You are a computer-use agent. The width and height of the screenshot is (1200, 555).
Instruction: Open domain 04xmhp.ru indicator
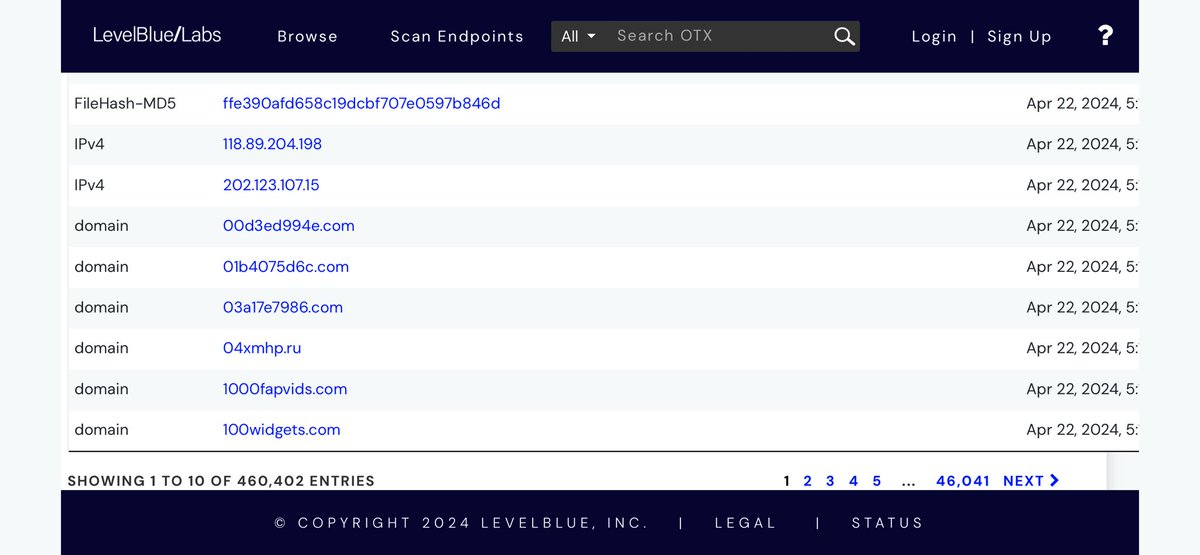click(261, 348)
